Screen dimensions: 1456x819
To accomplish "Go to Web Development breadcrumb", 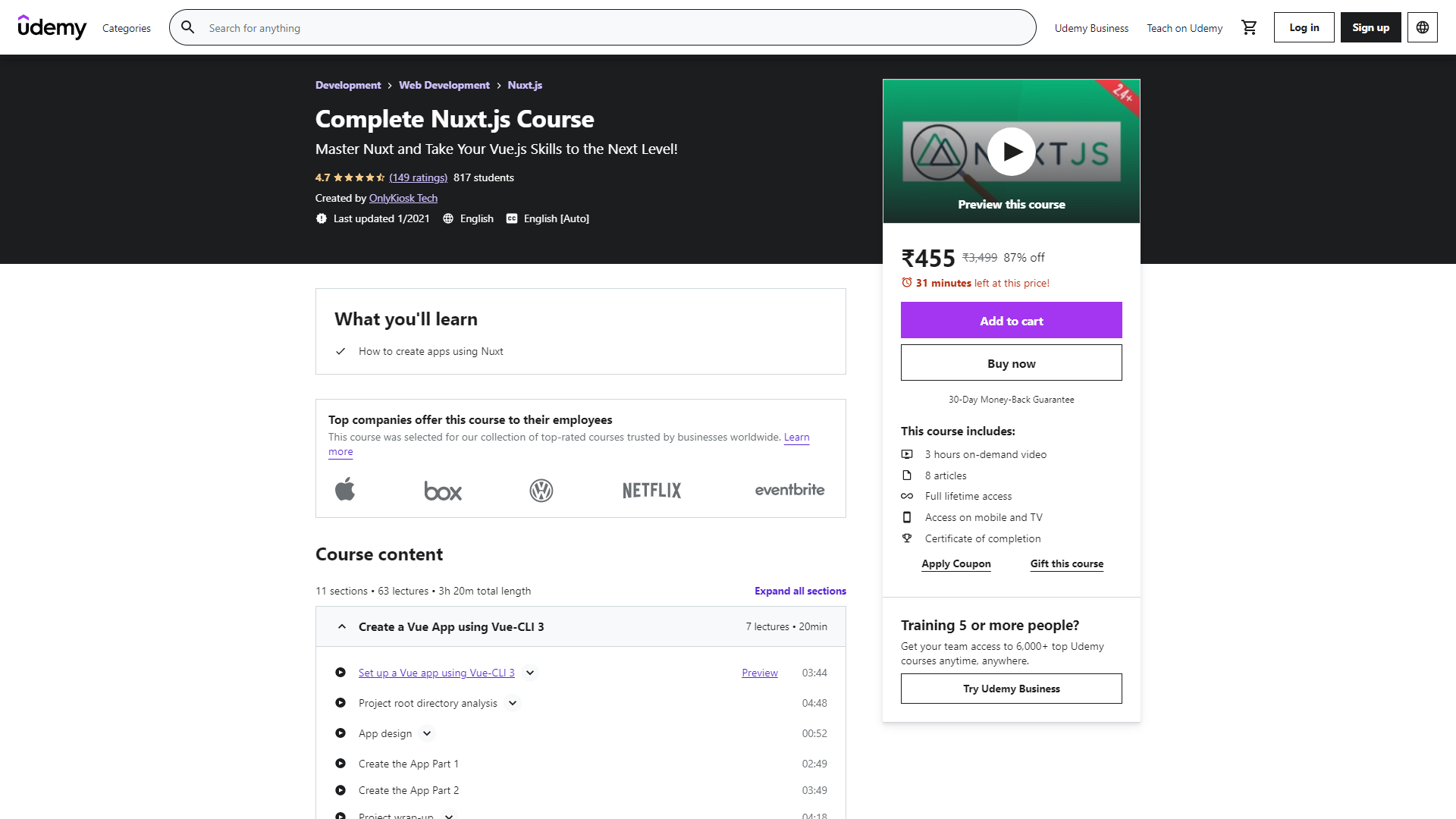I will coord(444,85).
